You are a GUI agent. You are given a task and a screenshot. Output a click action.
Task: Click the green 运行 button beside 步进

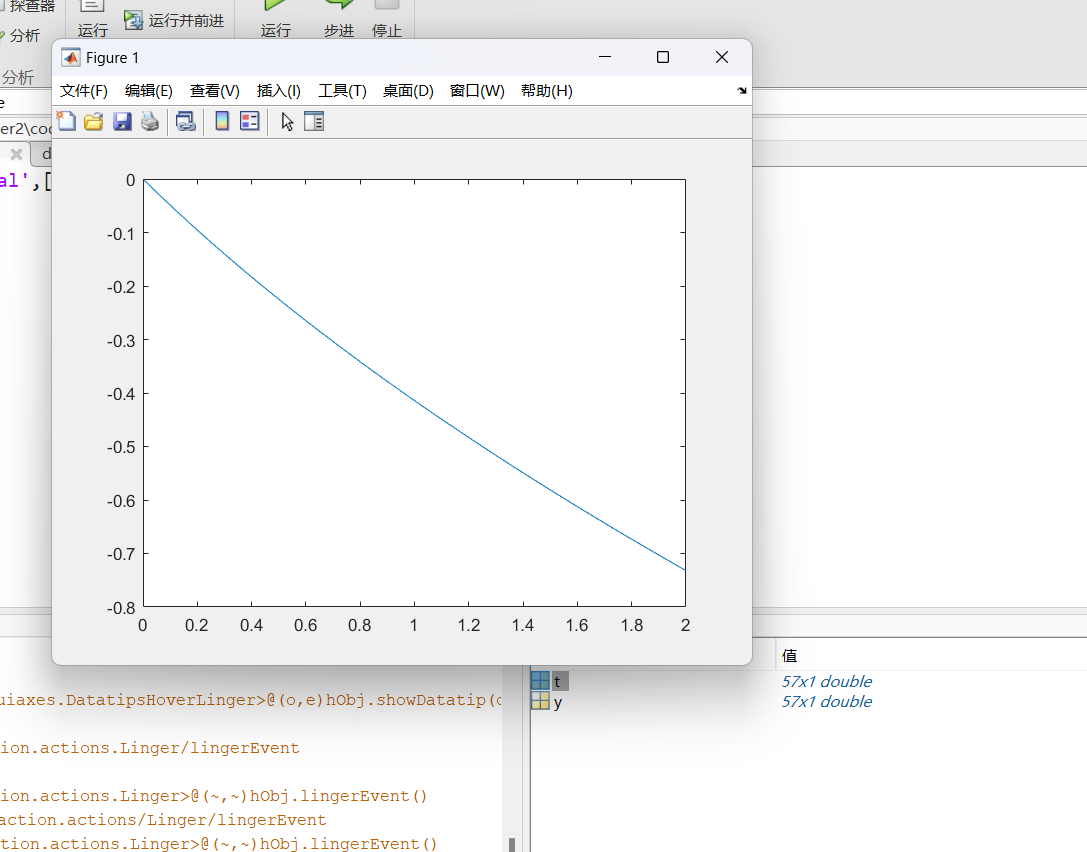click(275, 19)
